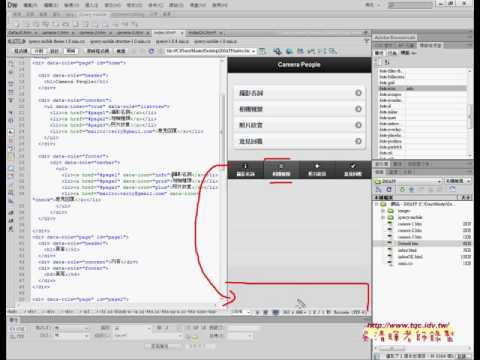Click the arrow icon on 攝影名詞 row

tap(358, 93)
